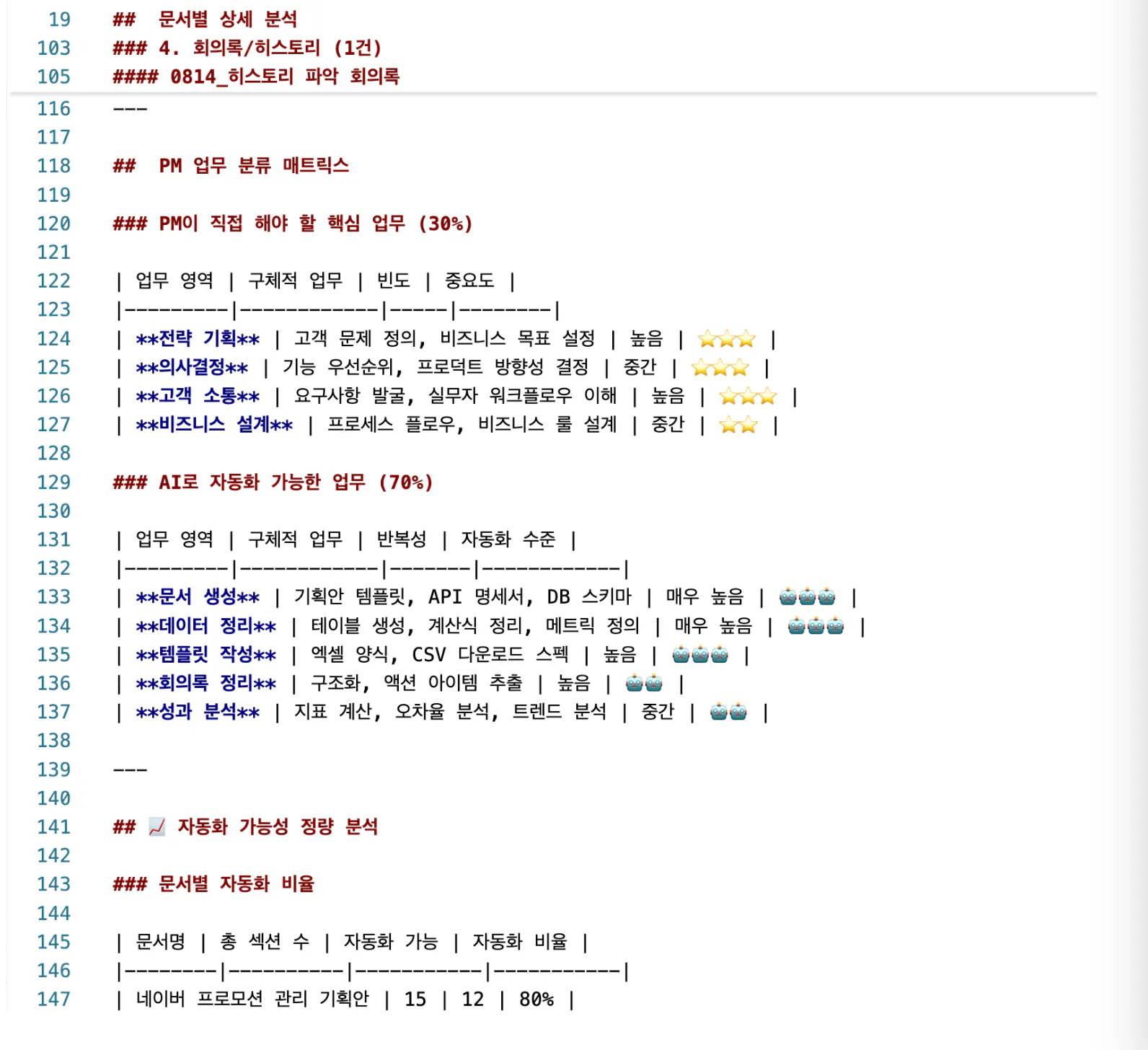Click the '자동화 가능' header on line 145
Viewport: 1148px width, 1050px height.
pos(391,942)
